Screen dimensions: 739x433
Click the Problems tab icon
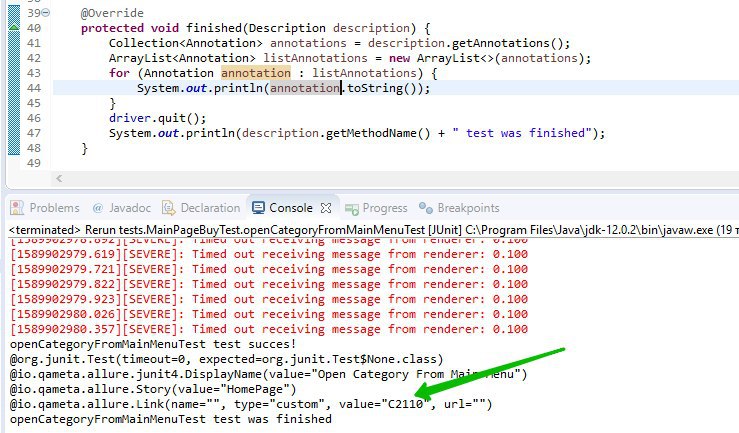tap(17, 208)
